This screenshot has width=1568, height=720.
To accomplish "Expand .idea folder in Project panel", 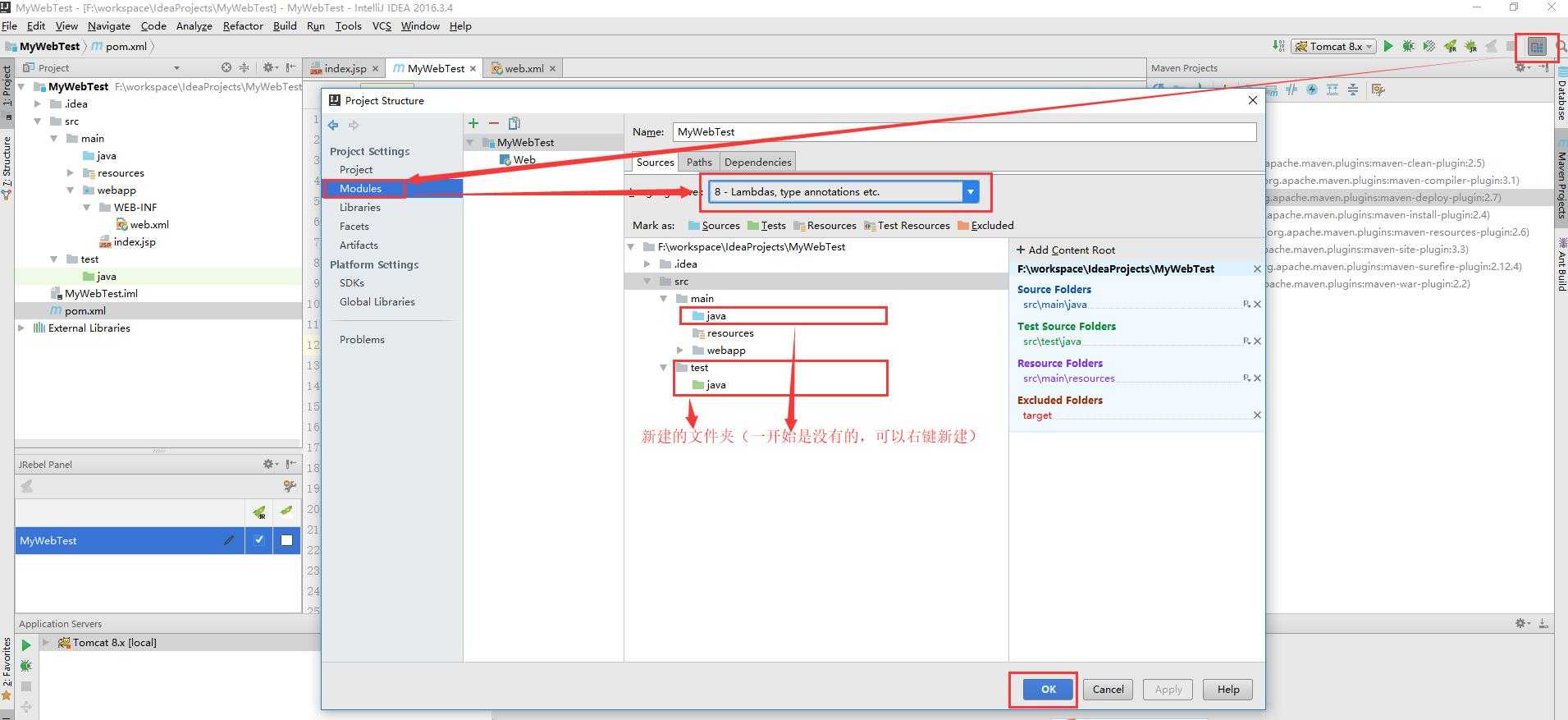I will click(37, 104).
